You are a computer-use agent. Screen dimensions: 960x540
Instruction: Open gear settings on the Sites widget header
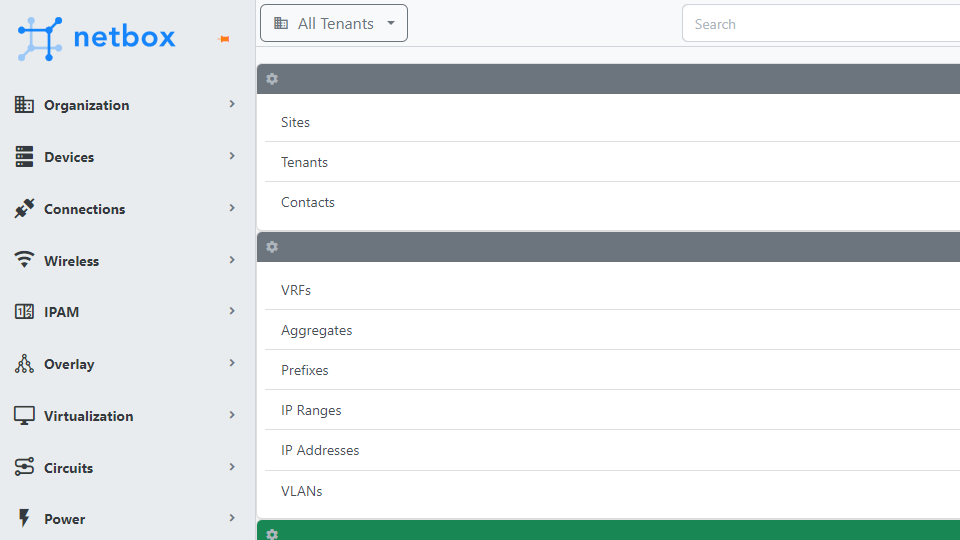272,79
